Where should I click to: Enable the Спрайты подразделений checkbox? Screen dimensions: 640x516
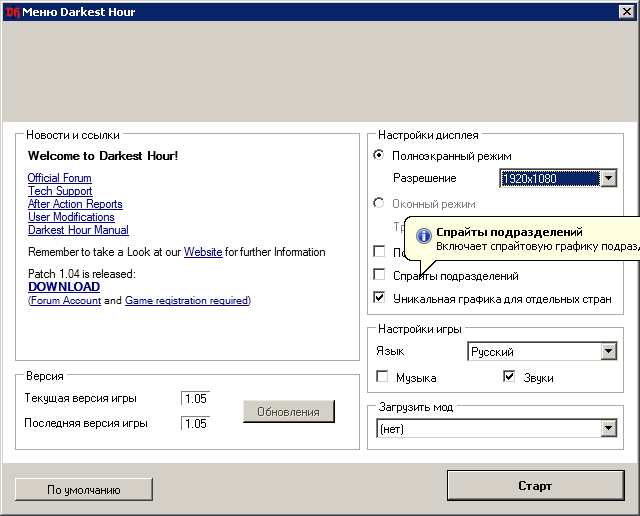380,274
